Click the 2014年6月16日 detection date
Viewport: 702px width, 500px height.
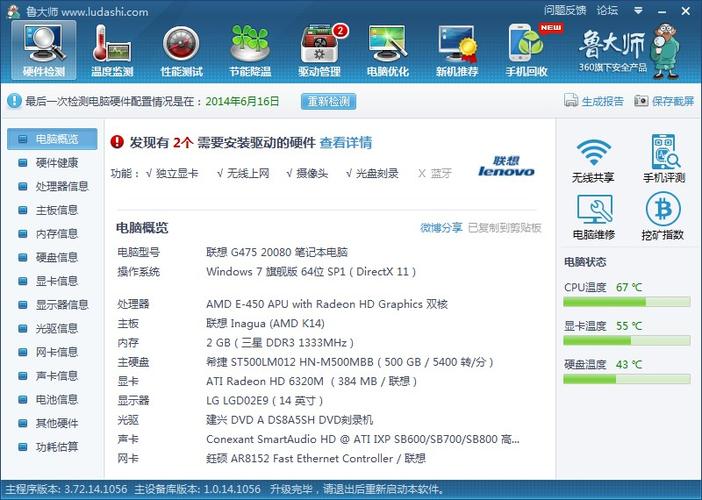click(242, 101)
